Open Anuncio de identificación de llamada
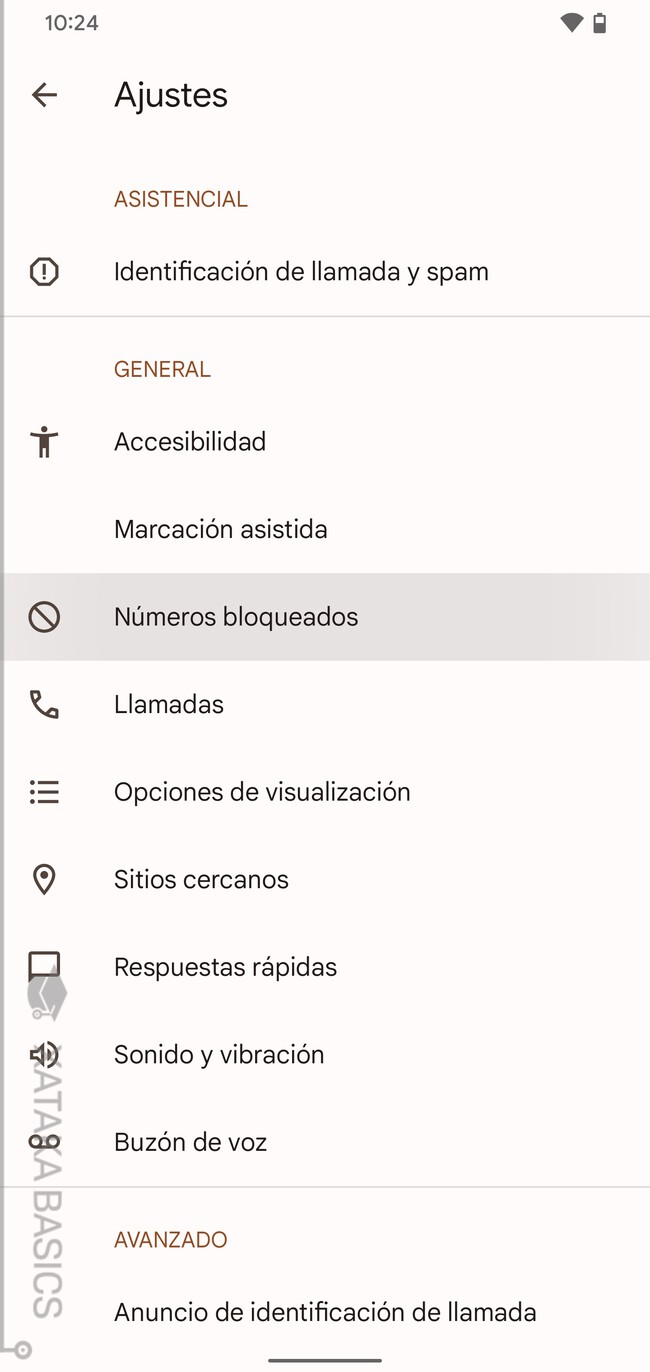650x1372 pixels. coord(325,1312)
